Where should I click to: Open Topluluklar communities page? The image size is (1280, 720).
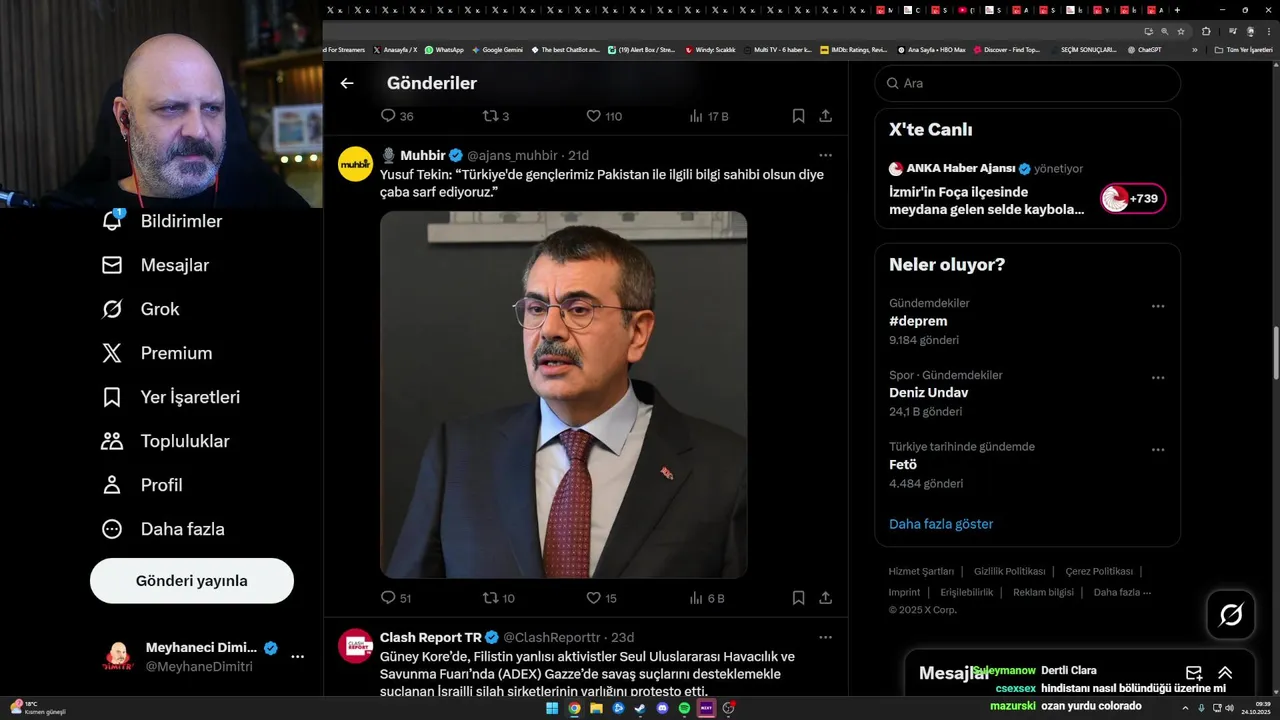click(166, 441)
